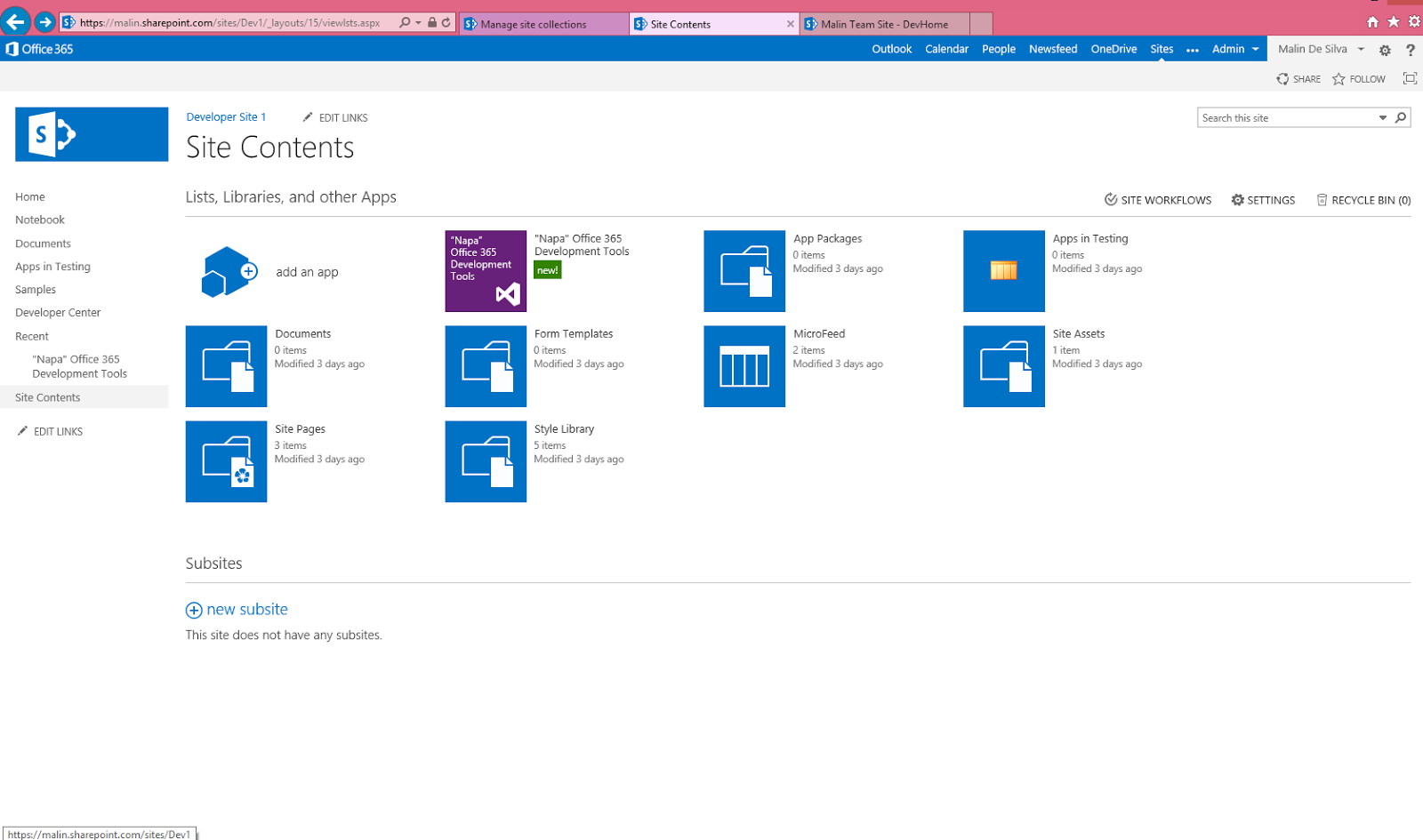Open browser Favorites star icon
1423x840 pixels.
(x=1394, y=22)
